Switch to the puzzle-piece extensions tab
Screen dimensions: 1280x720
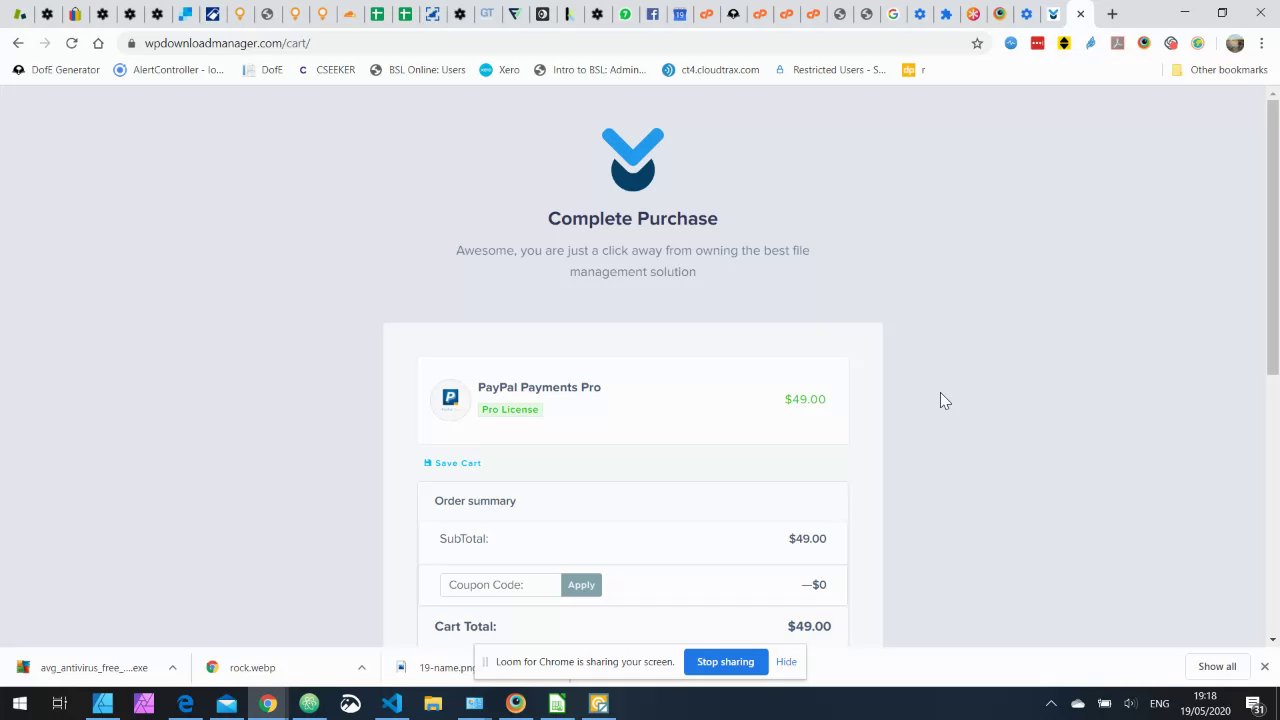(946, 14)
